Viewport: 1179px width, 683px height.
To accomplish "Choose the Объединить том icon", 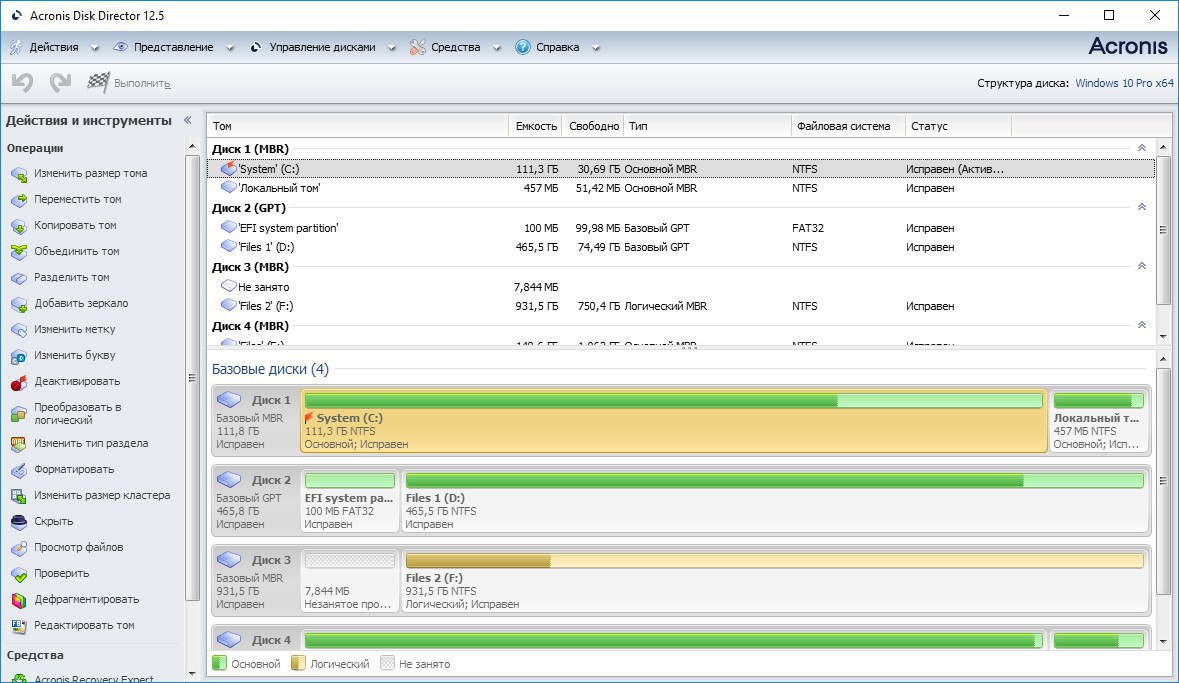I will pyautogui.click(x=19, y=252).
